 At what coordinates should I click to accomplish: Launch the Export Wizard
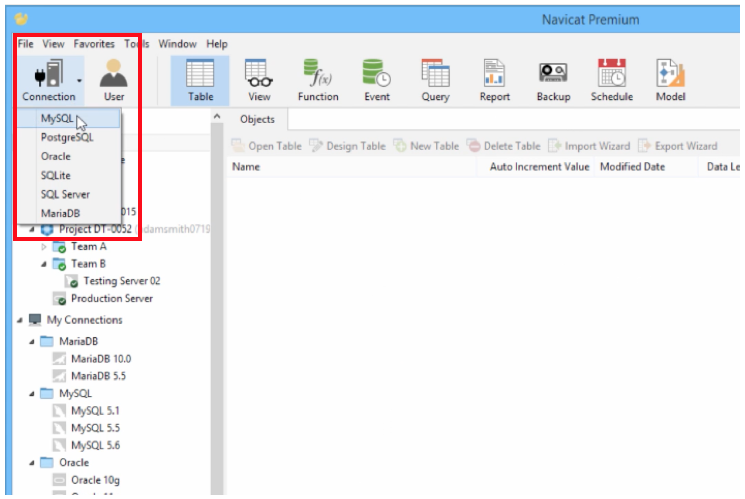678,146
